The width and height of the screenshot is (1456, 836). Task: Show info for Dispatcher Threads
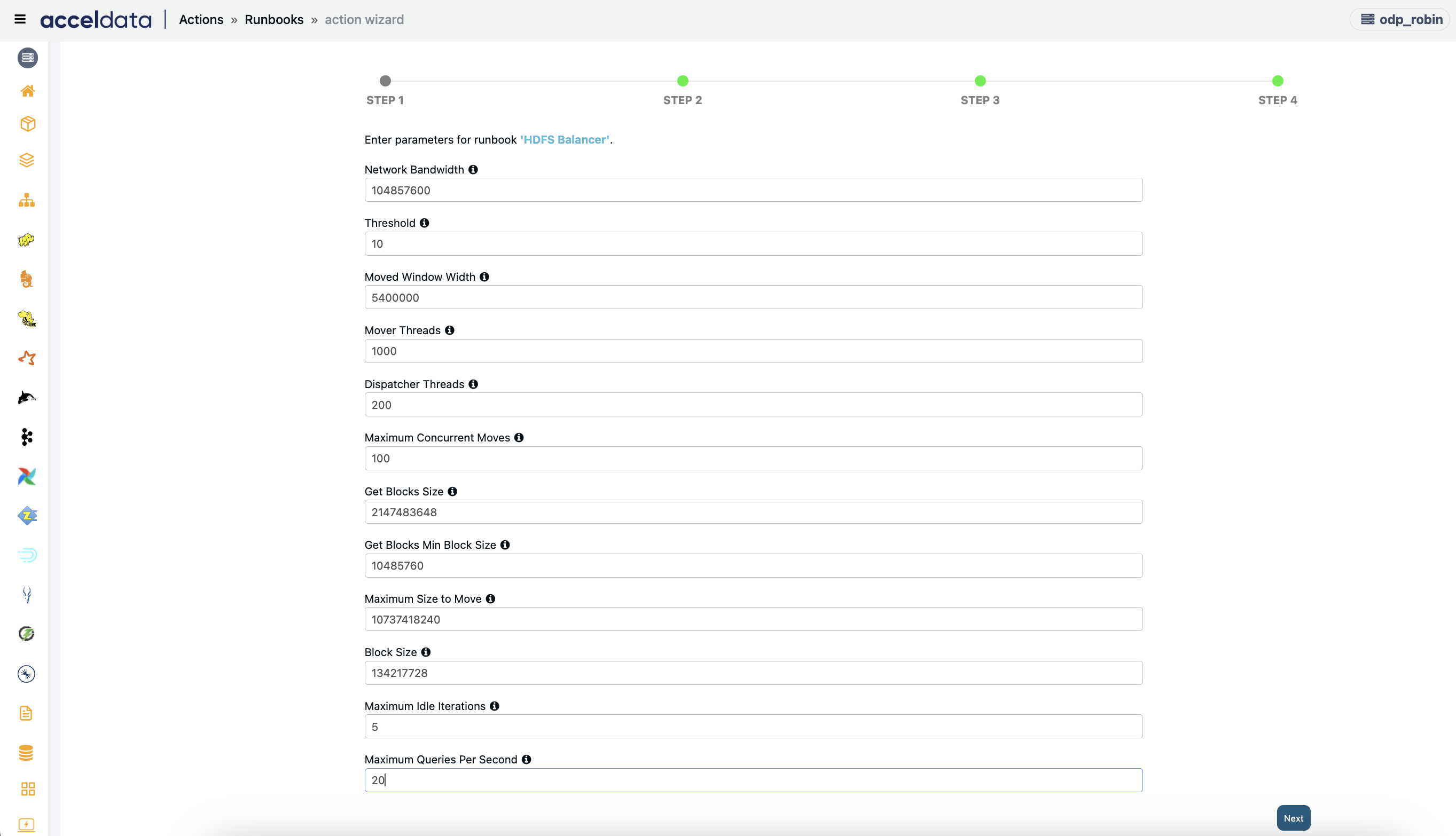[x=473, y=384]
